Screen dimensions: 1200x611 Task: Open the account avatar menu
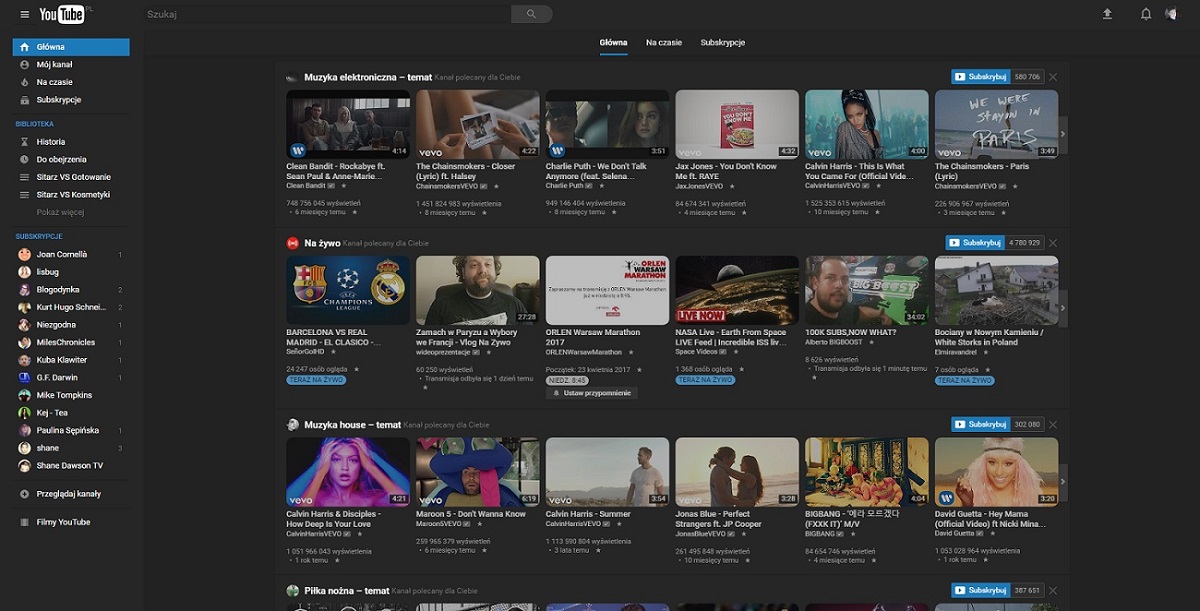tap(1170, 14)
